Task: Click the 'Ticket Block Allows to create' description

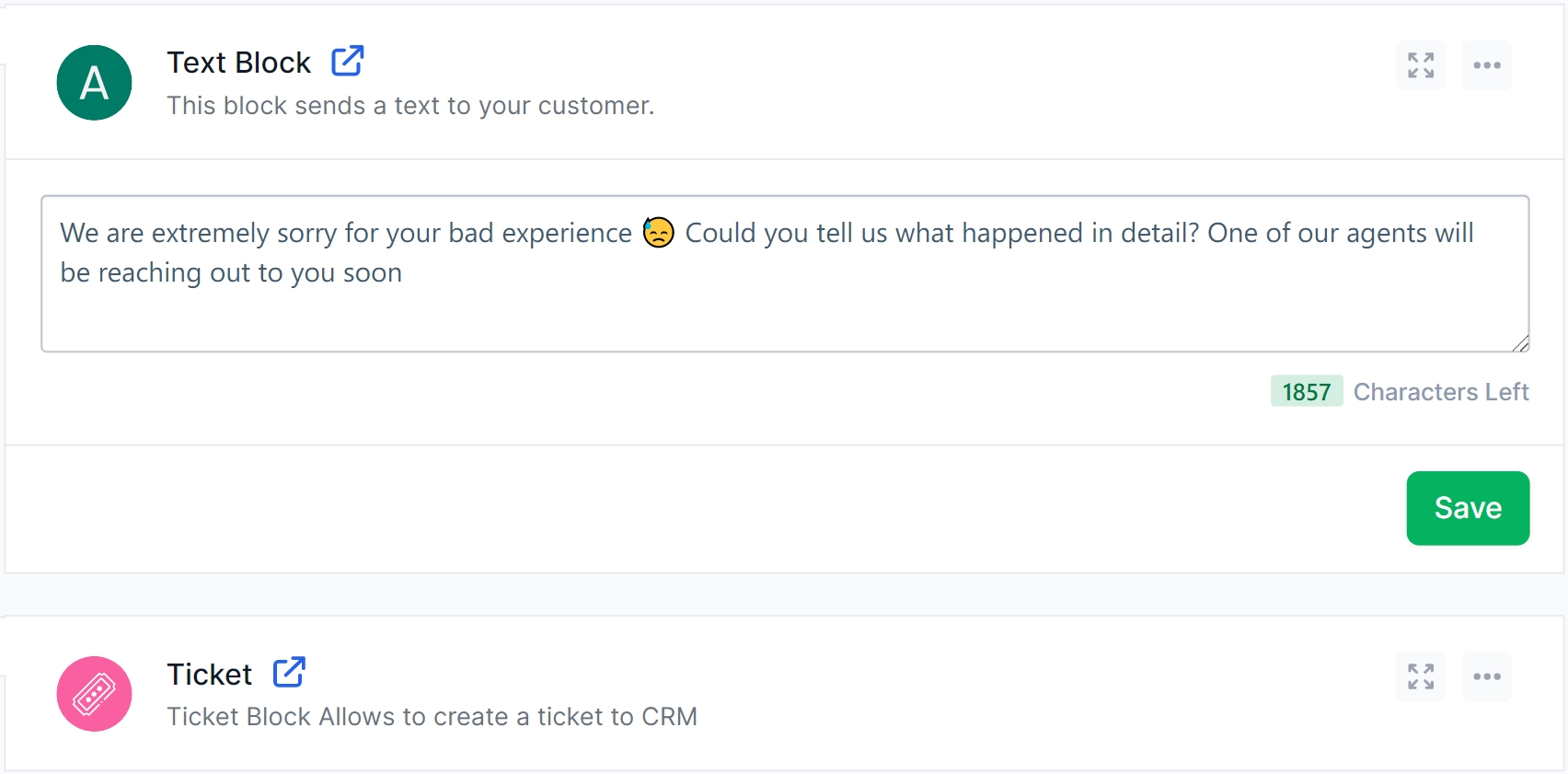Action: point(432,717)
